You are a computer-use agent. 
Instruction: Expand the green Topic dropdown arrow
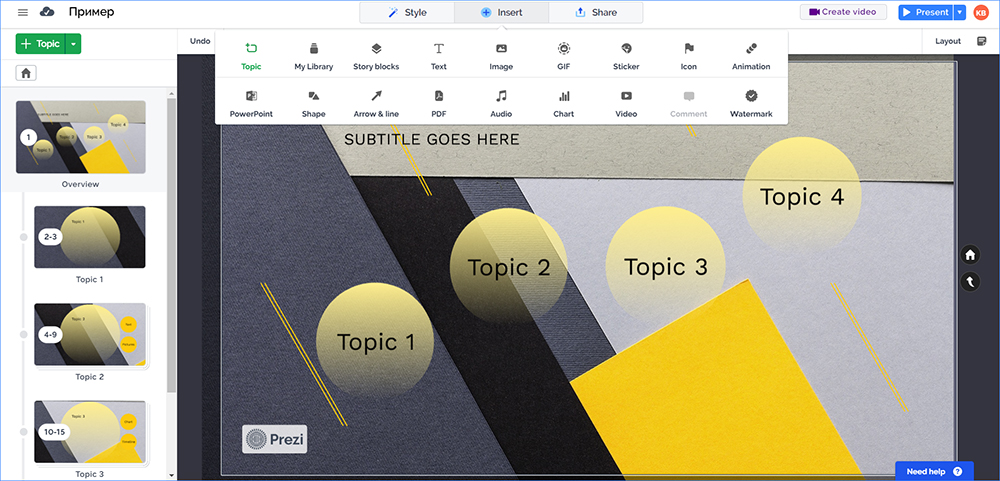75,44
